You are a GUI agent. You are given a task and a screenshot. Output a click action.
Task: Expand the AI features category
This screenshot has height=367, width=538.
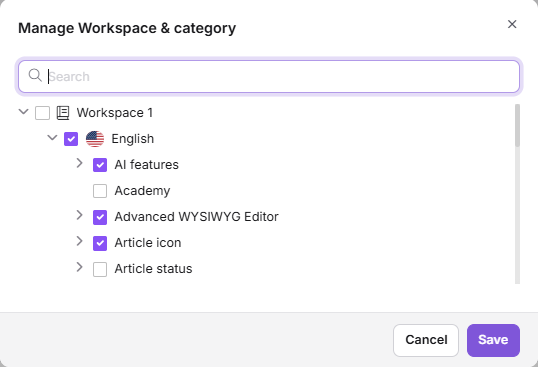coord(79,163)
